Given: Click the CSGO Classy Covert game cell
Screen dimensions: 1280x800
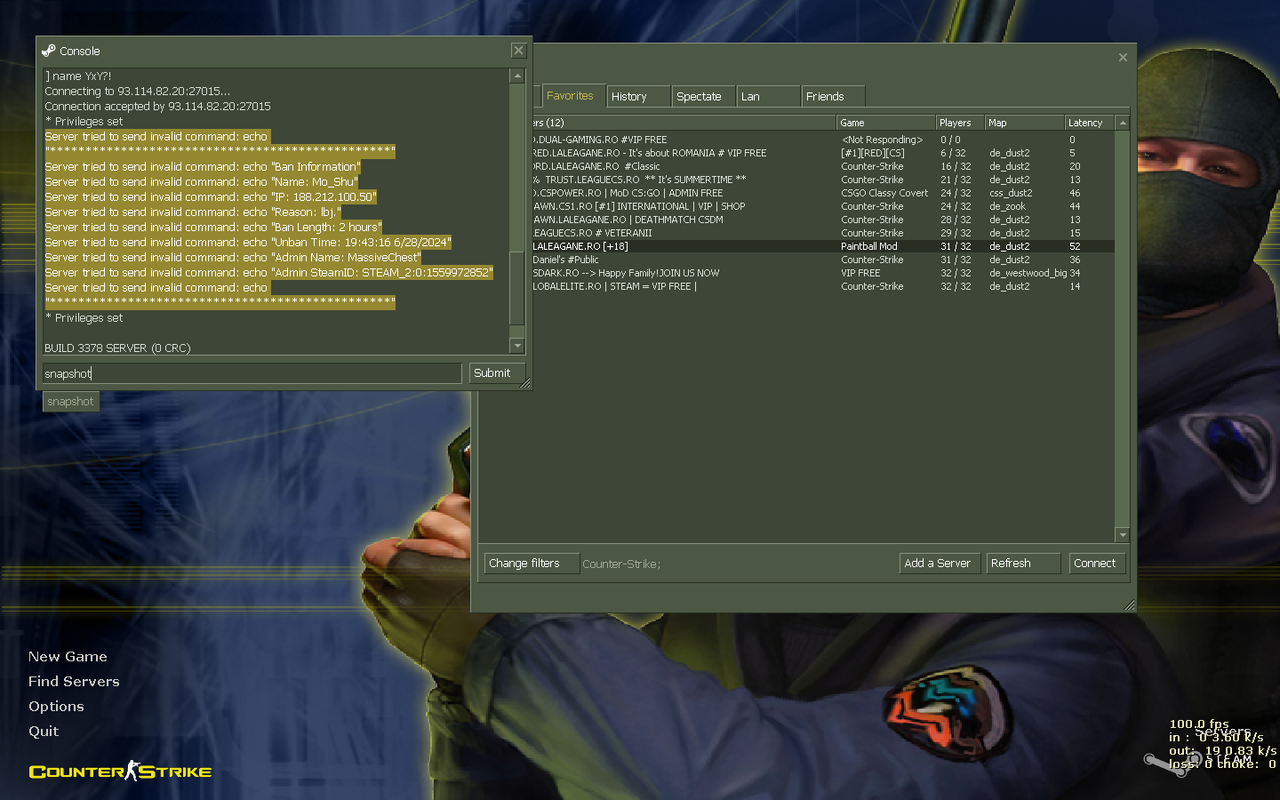Looking at the screenshot, I should point(884,193).
